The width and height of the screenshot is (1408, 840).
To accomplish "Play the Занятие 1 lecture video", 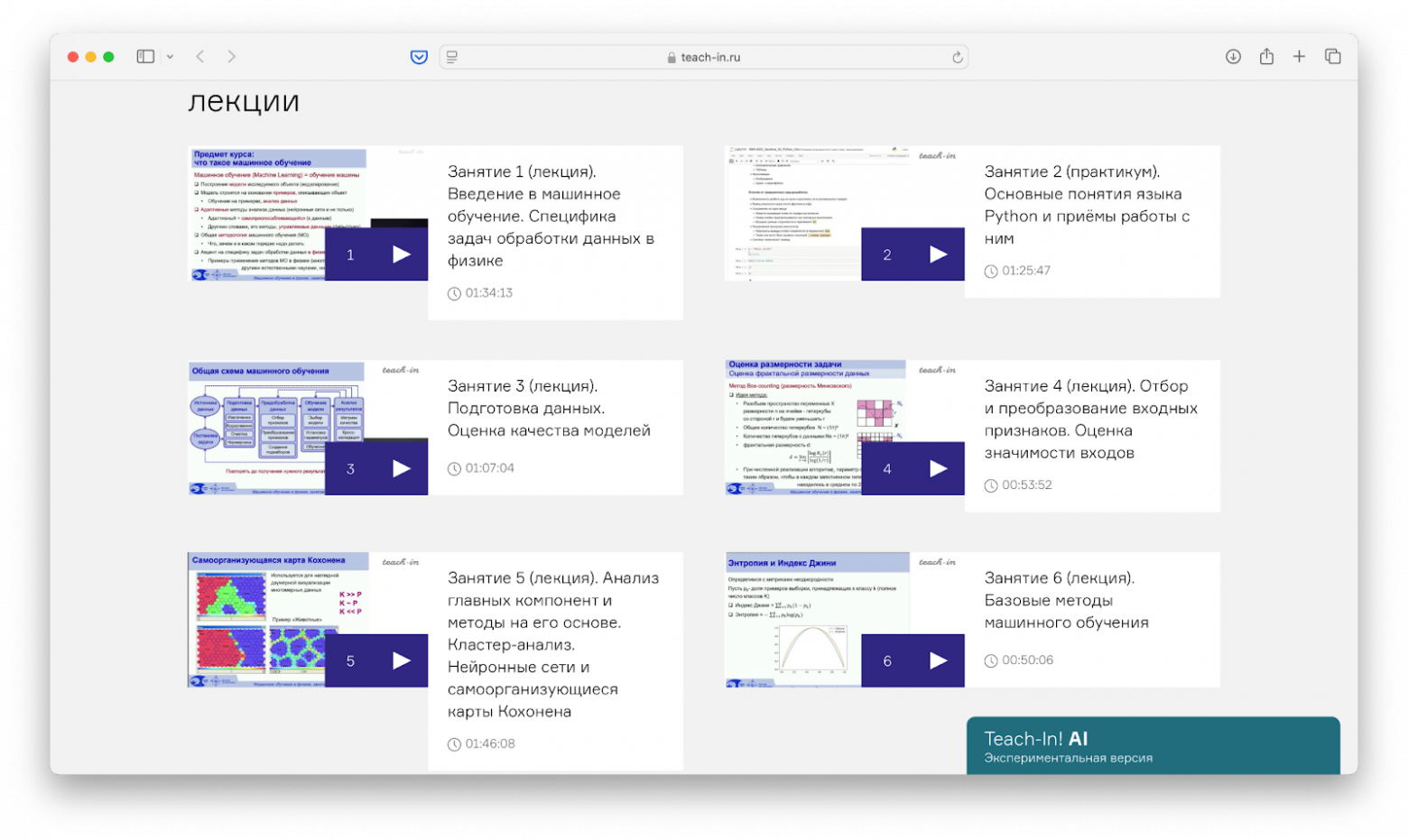I will [x=400, y=254].
